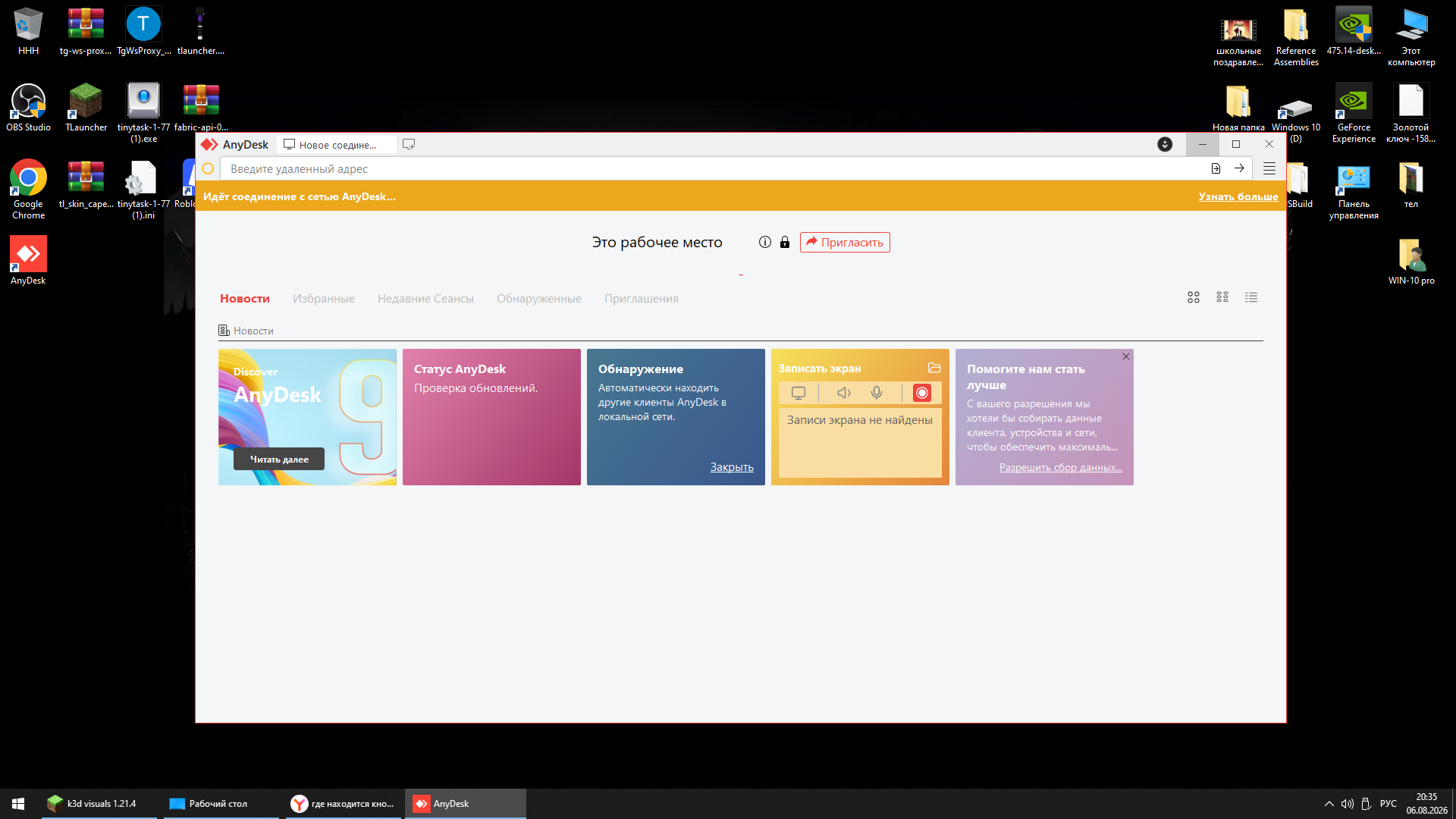
Task: Select the Приглашения tab
Action: pos(642,299)
